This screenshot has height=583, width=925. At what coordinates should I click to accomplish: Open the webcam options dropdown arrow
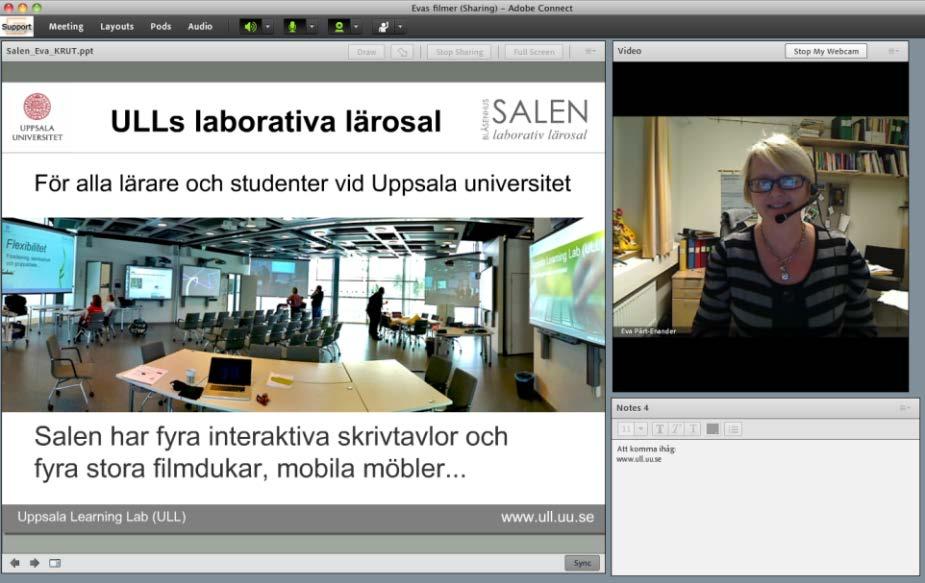pyautogui.click(x=356, y=27)
